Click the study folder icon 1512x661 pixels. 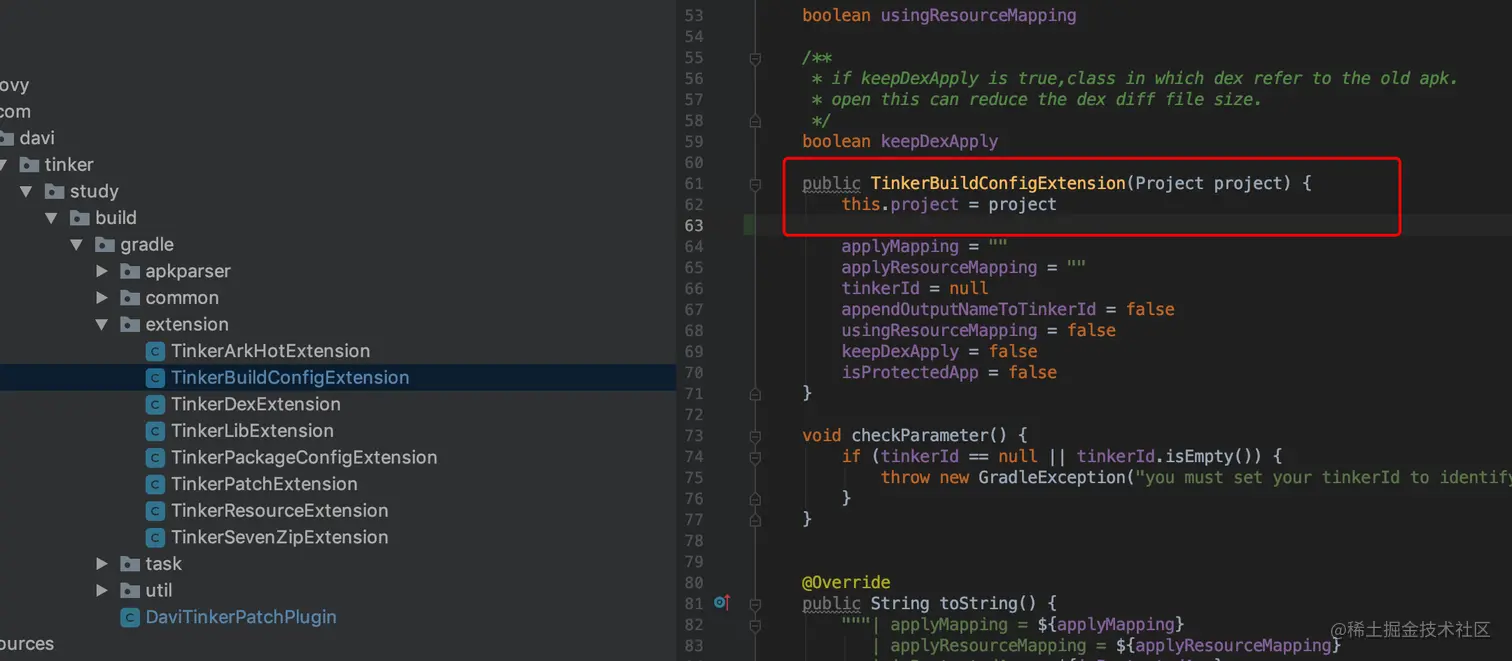55,191
